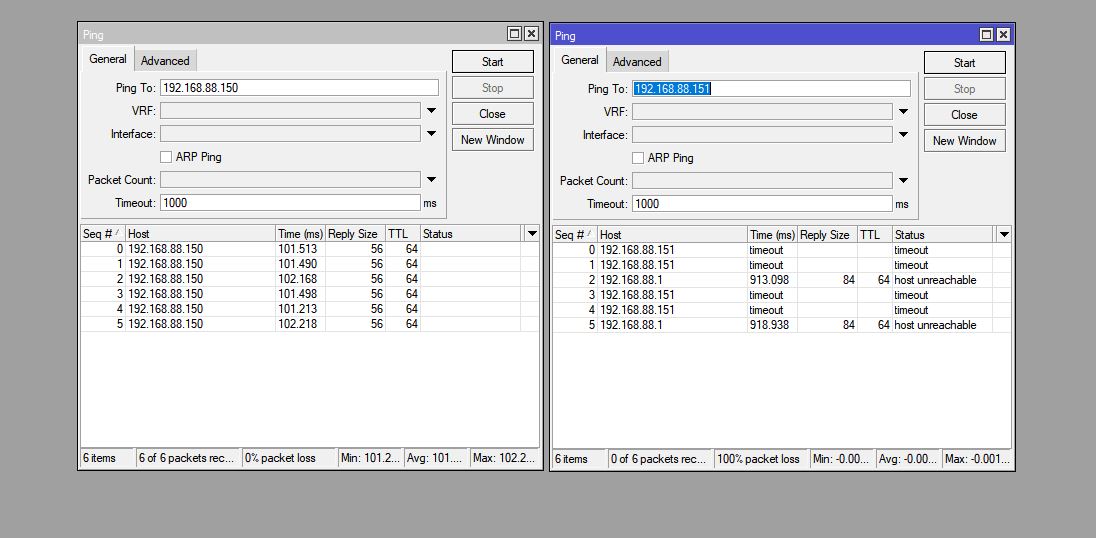This screenshot has height=538, width=1096.
Task: Click '6 of 6 packets rec...' status entry
Action: coord(189,458)
